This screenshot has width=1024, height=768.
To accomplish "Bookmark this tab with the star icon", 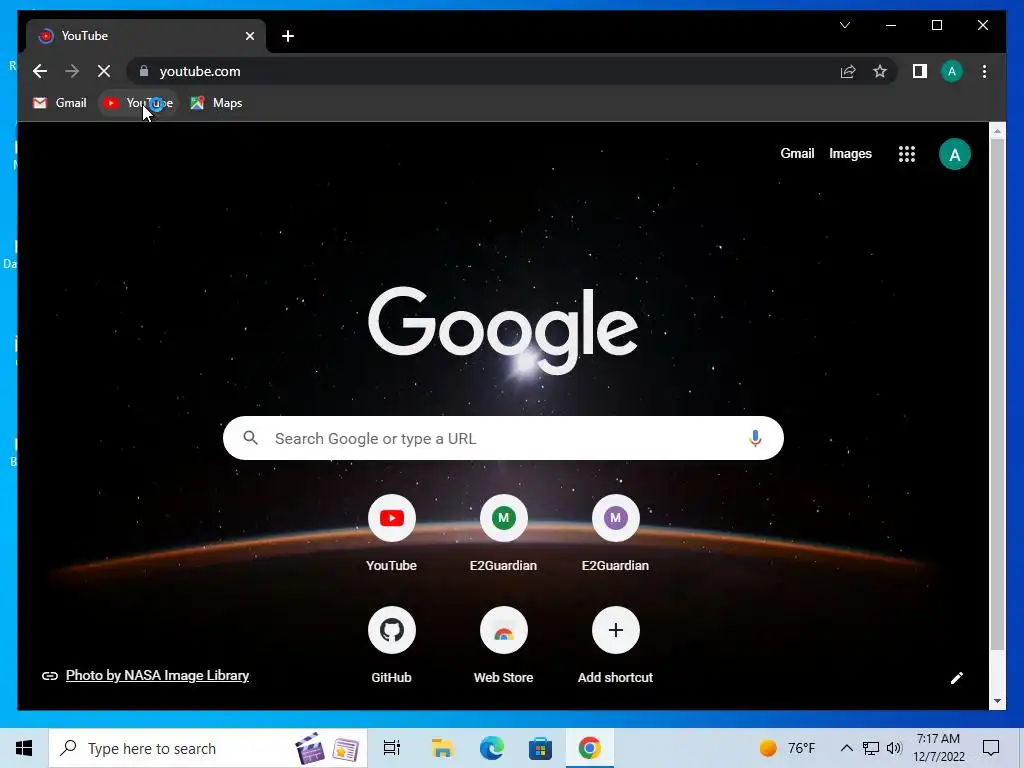I will tap(880, 71).
